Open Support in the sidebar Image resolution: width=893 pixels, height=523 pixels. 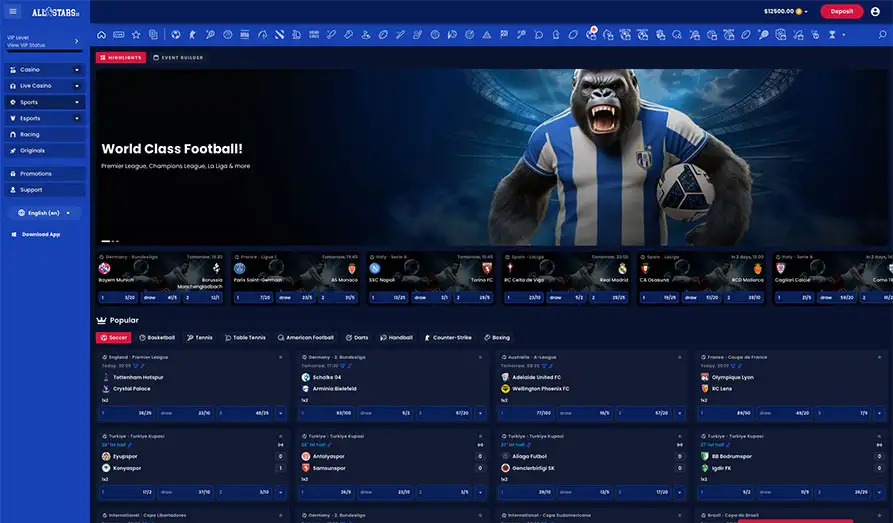tap(44, 190)
